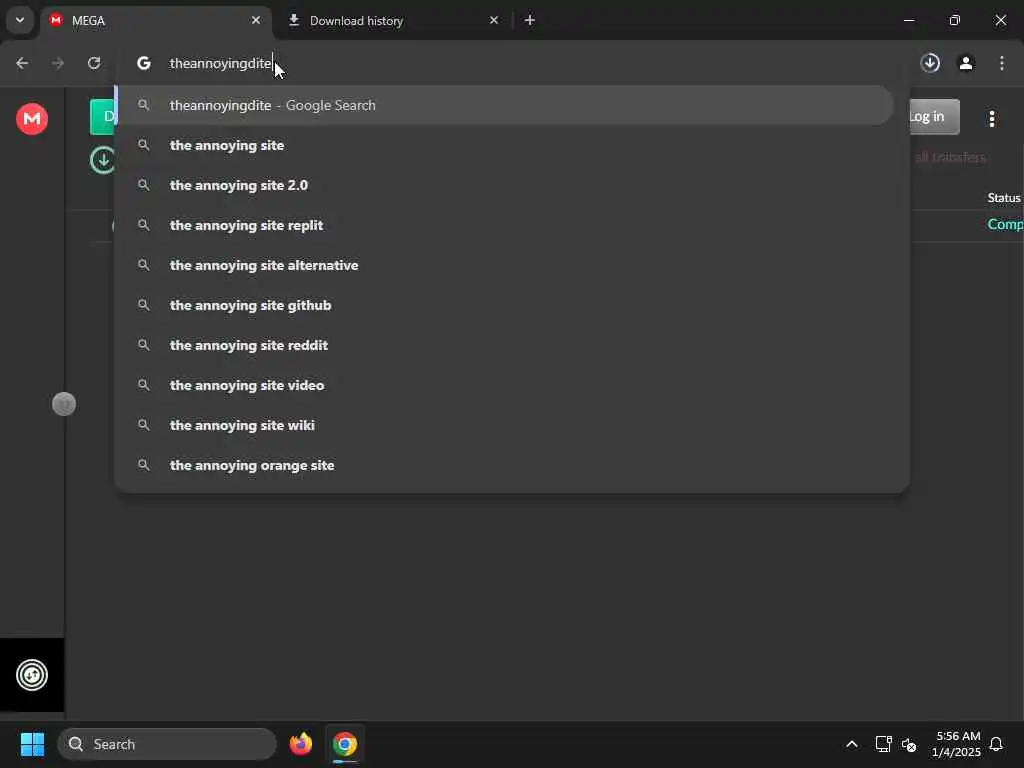Click the search icon beside 'the annoying orange site'
This screenshot has width=1024, height=768.
pyautogui.click(x=144, y=465)
